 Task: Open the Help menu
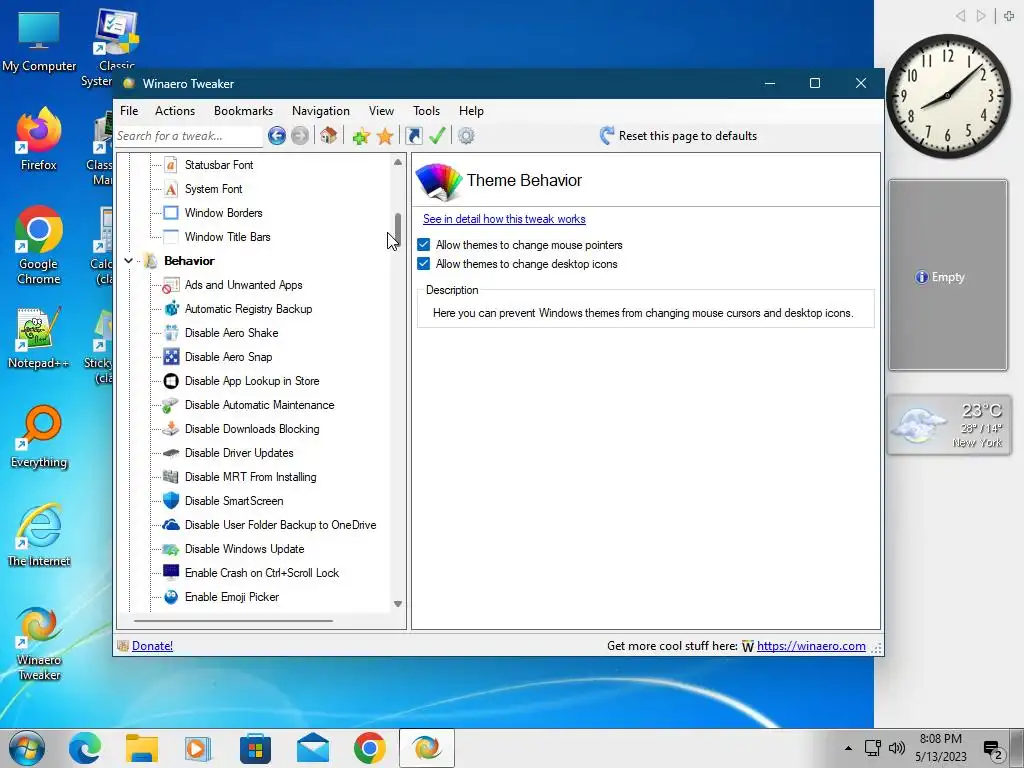click(471, 111)
